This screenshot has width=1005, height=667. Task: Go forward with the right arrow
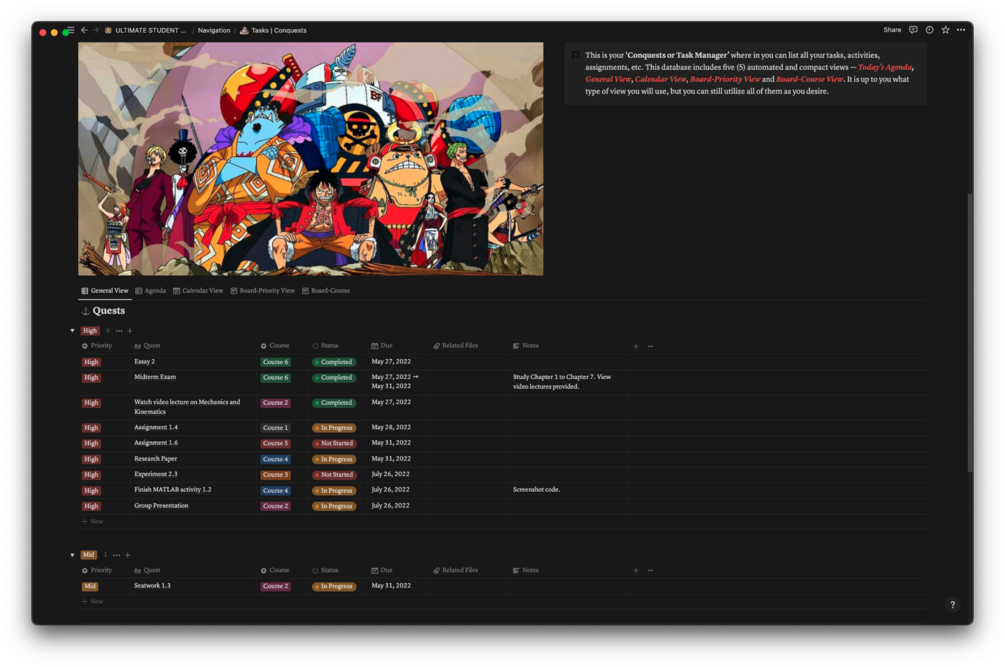coord(96,30)
